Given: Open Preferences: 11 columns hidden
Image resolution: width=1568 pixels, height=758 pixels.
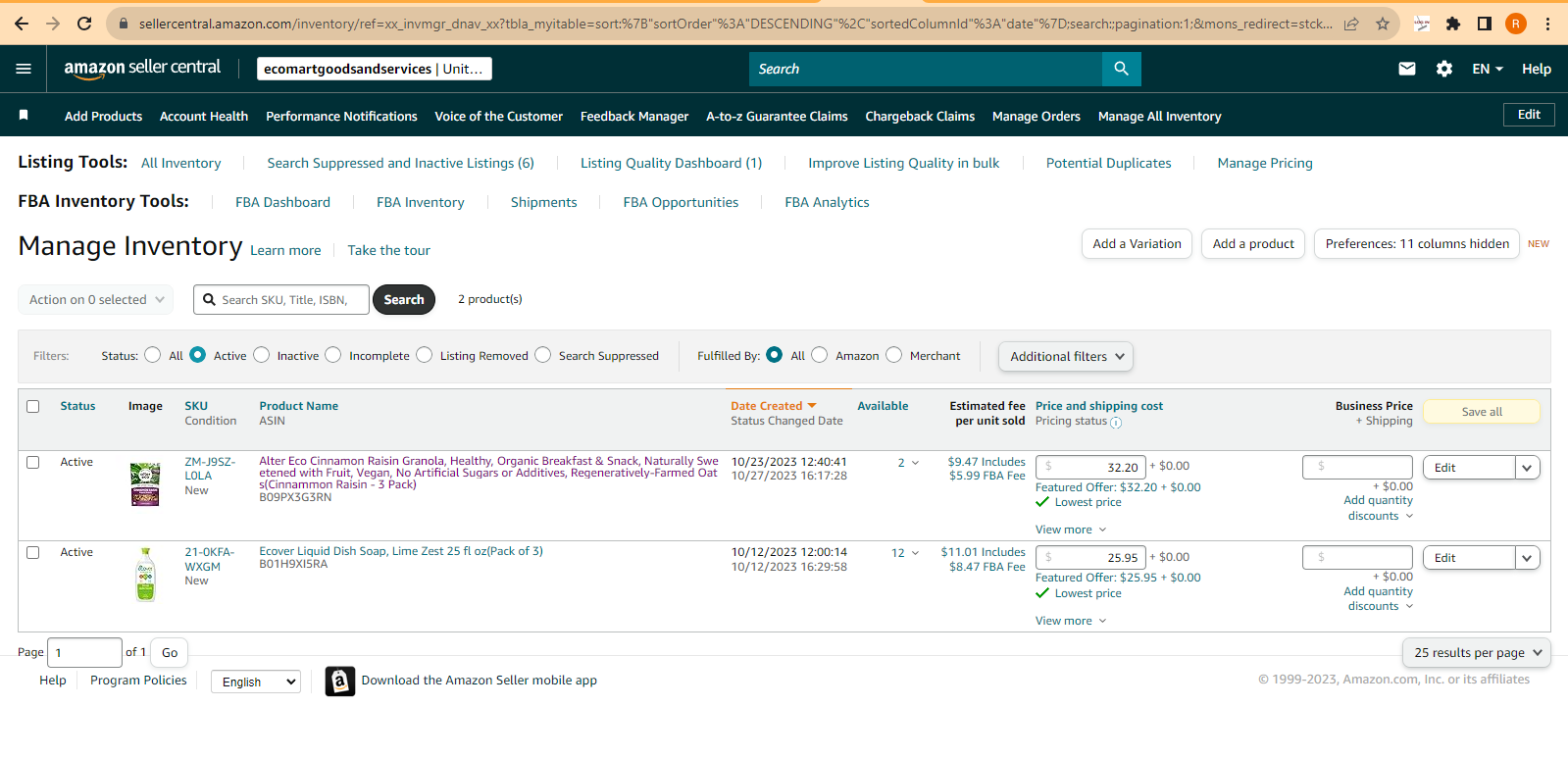Looking at the screenshot, I should (x=1417, y=244).
